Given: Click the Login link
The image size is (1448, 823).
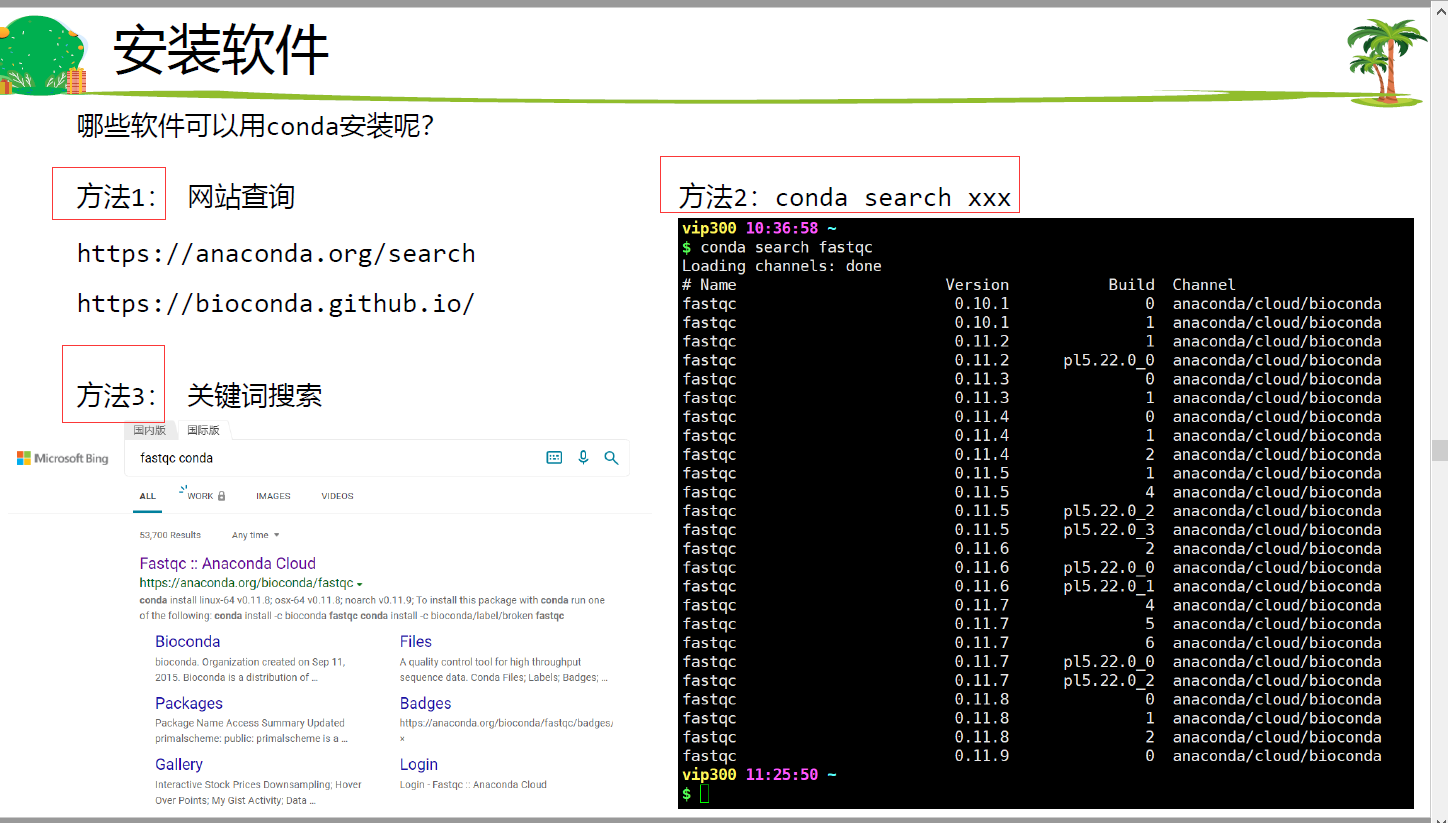Looking at the screenshot, I should [x=418, y=764].
